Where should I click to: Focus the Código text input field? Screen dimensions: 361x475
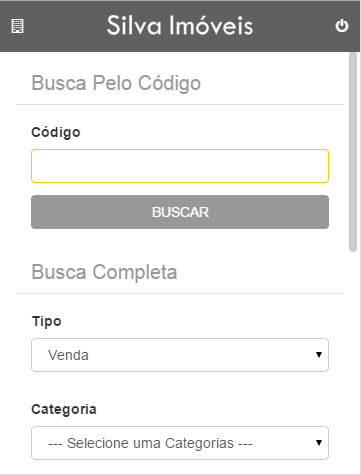pos(180,166)
